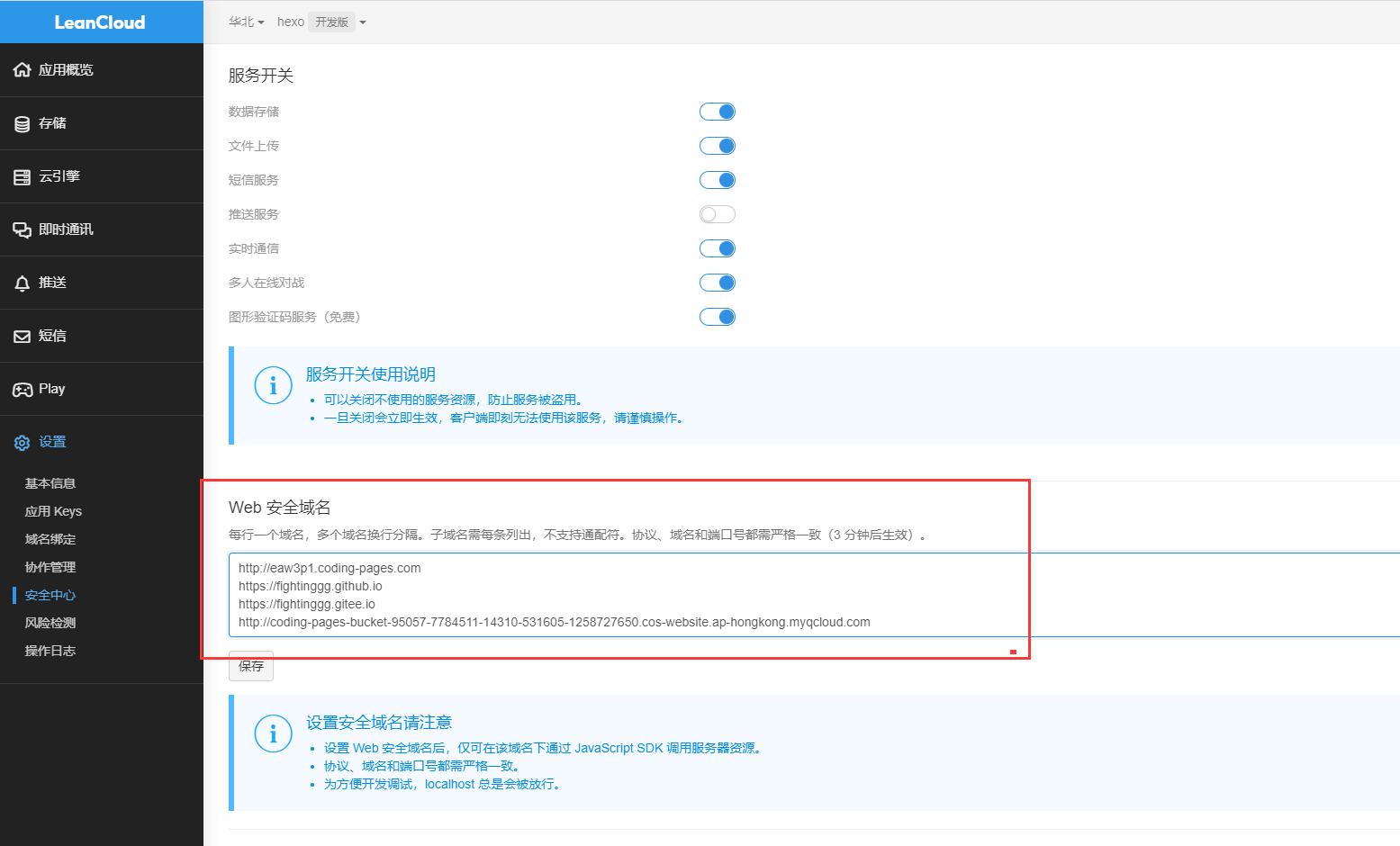Select 域名绑定 in the settings submenu
This screenshot has width=1400, height=846.
tap(50, 539)
